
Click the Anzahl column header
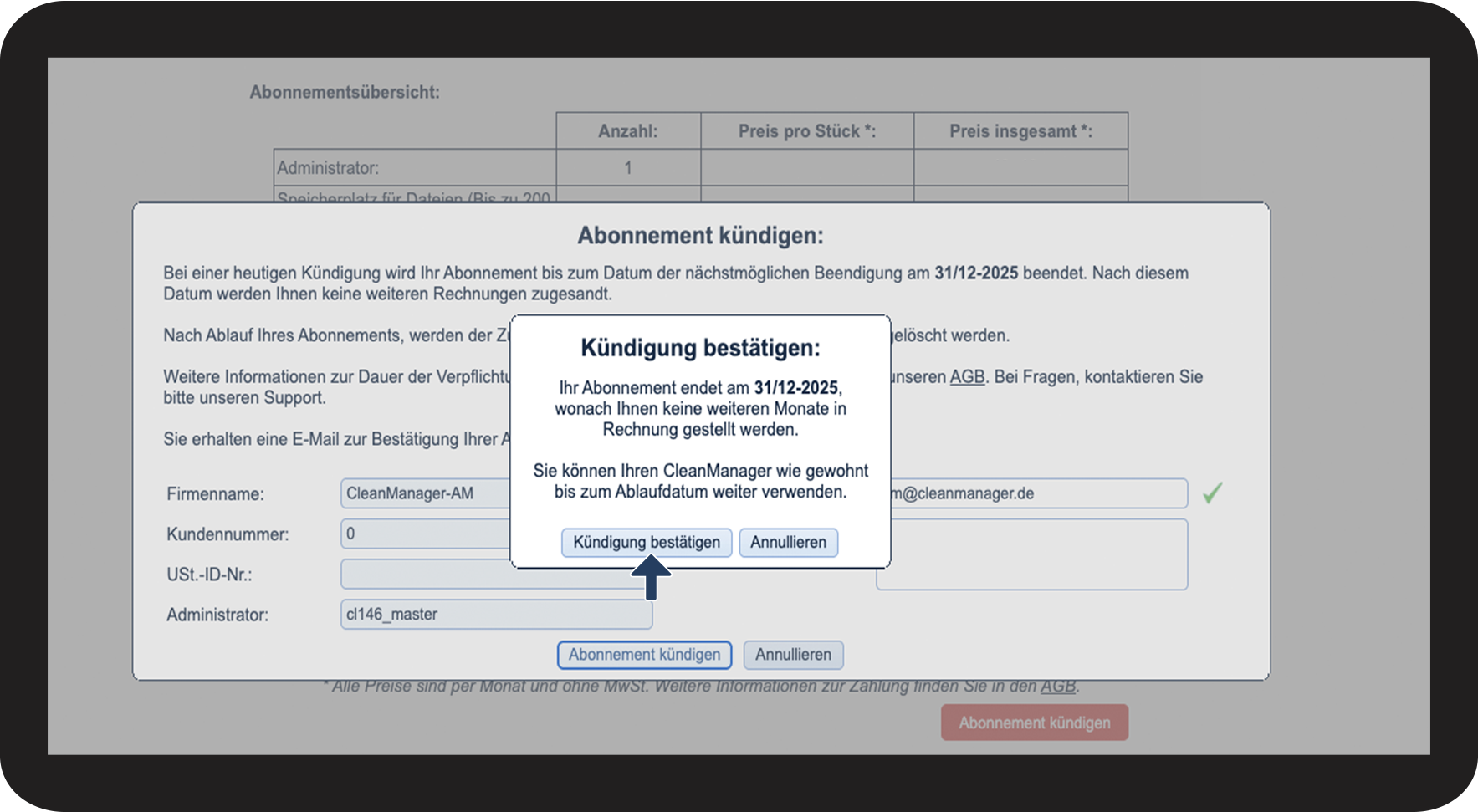point(628,131)
